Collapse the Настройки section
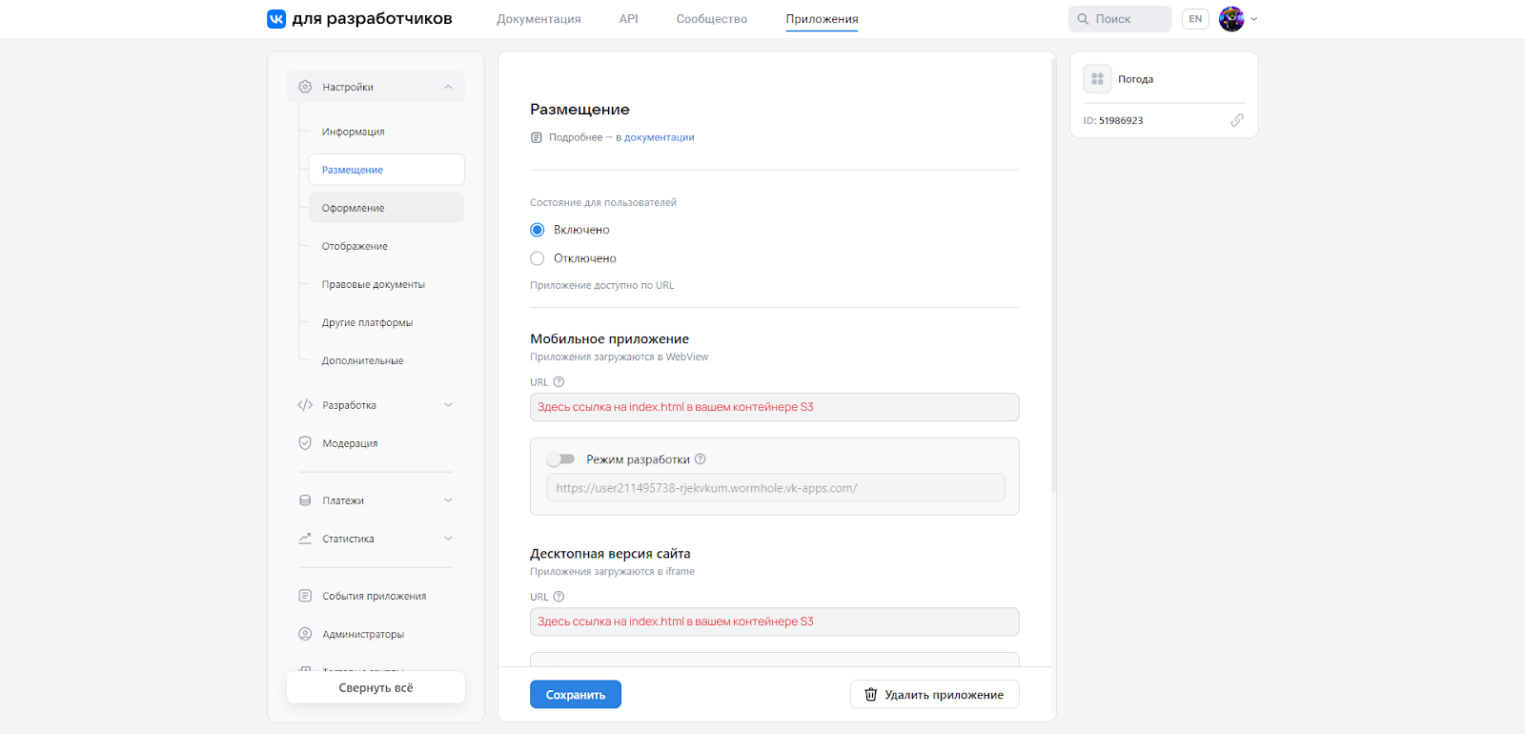This screenshot has height=734, width=1525. 447,87
